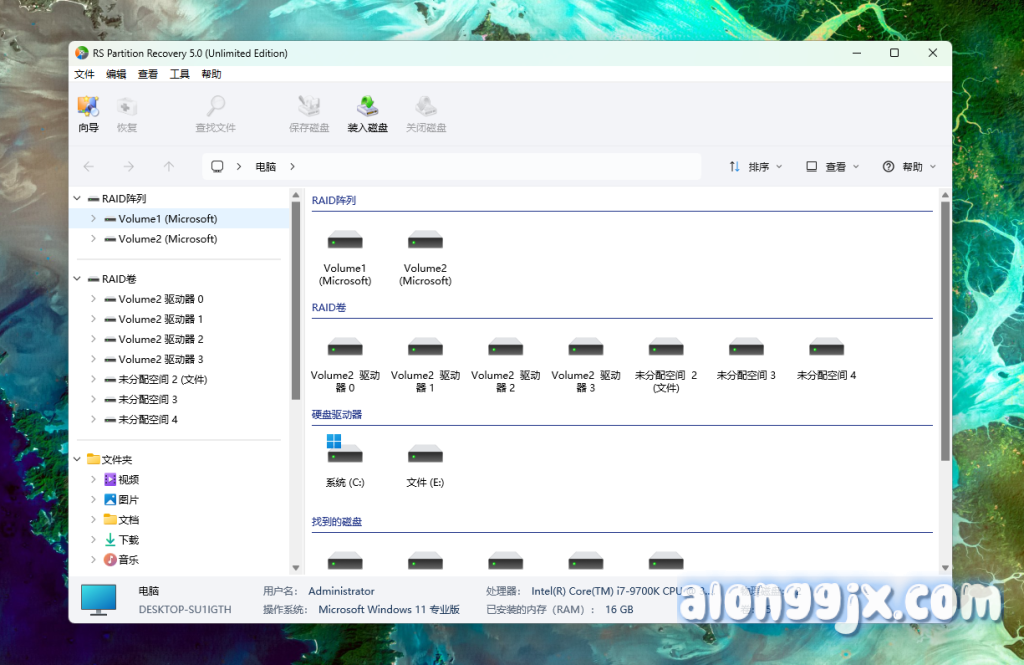Select the 文件 (E:) drive icon

(x=425, y=454)
